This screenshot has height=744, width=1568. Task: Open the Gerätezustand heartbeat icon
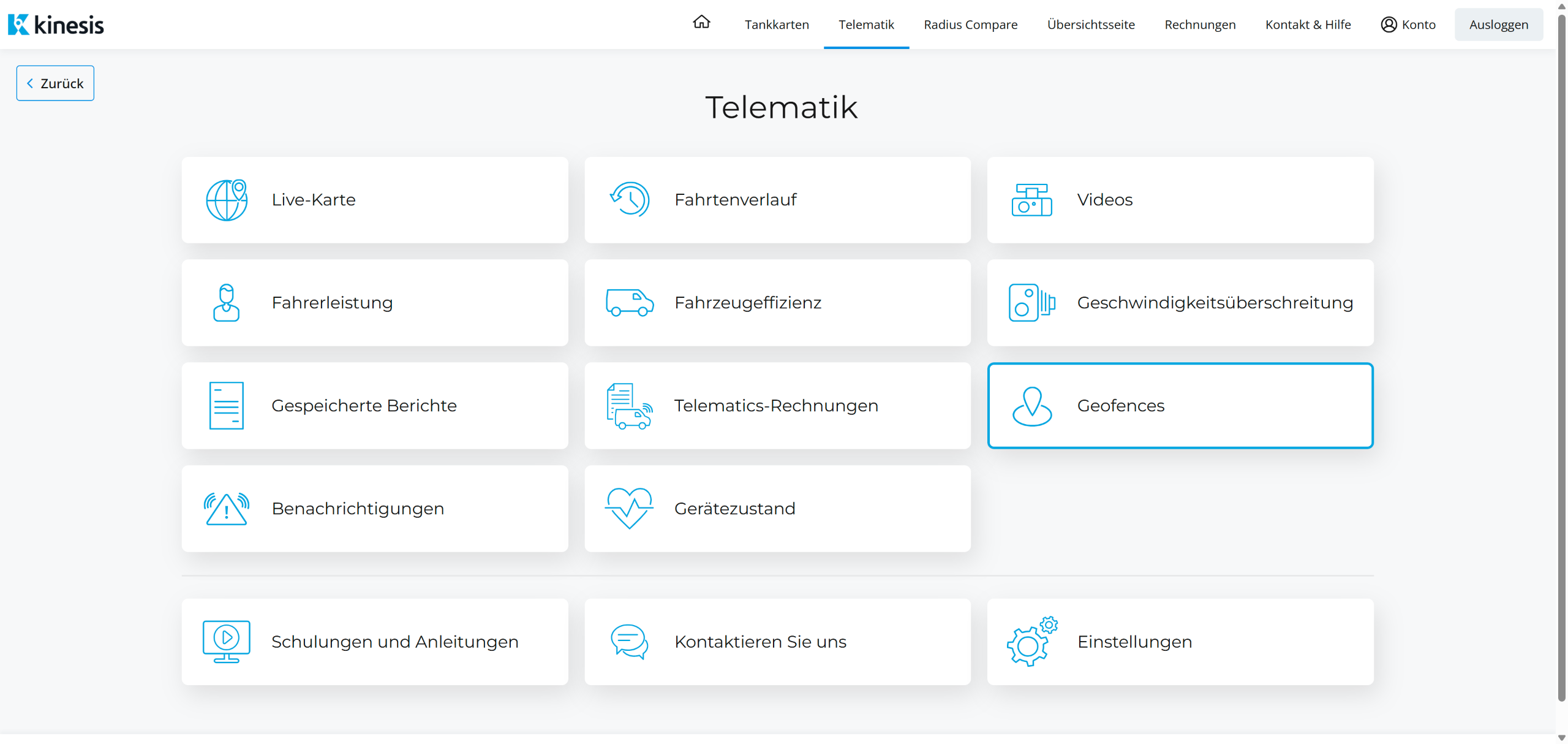[x=629, y=509]
